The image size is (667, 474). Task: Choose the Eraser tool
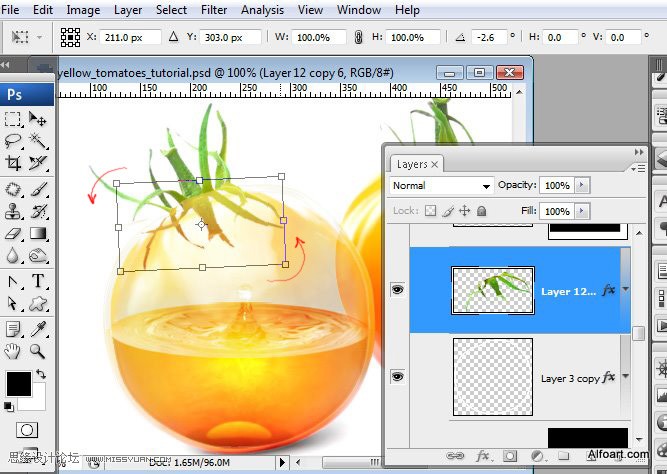(x=13, y=234)
